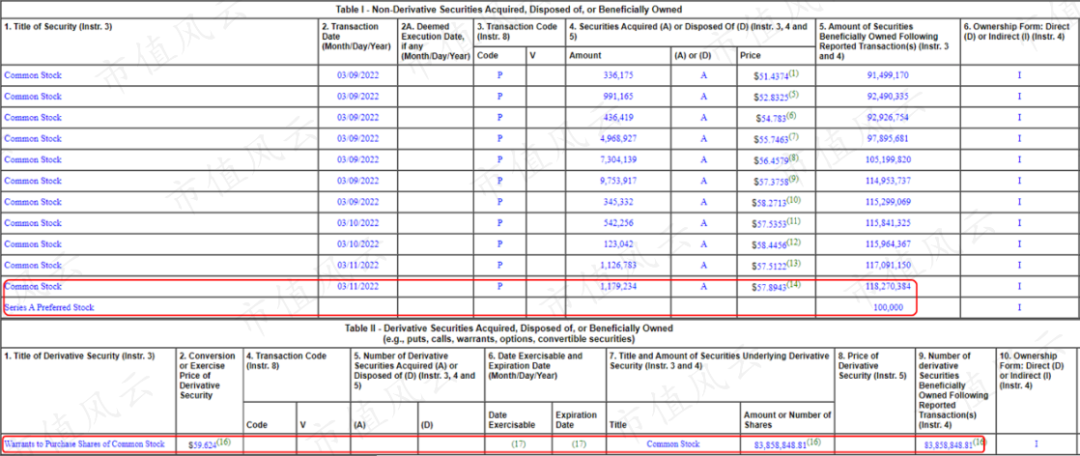Click beneficially owned value 97,895,681

click(x=887, y=138)
